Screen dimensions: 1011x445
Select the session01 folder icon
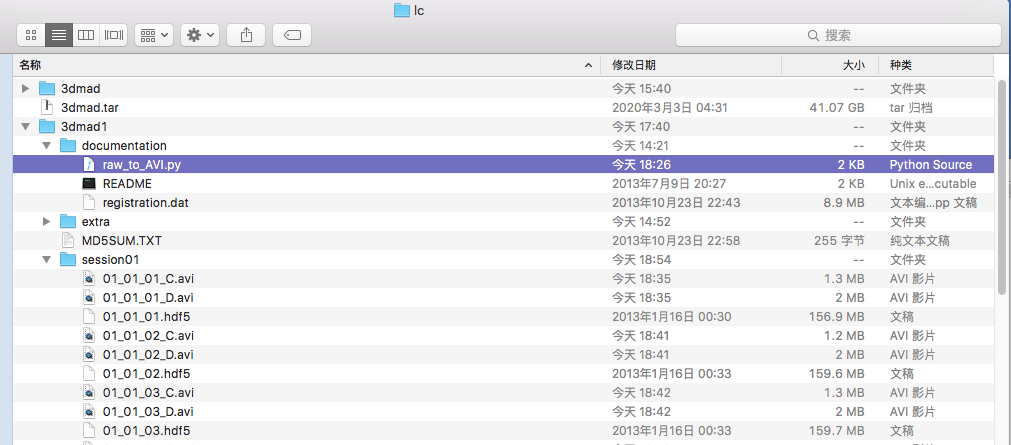68,260
